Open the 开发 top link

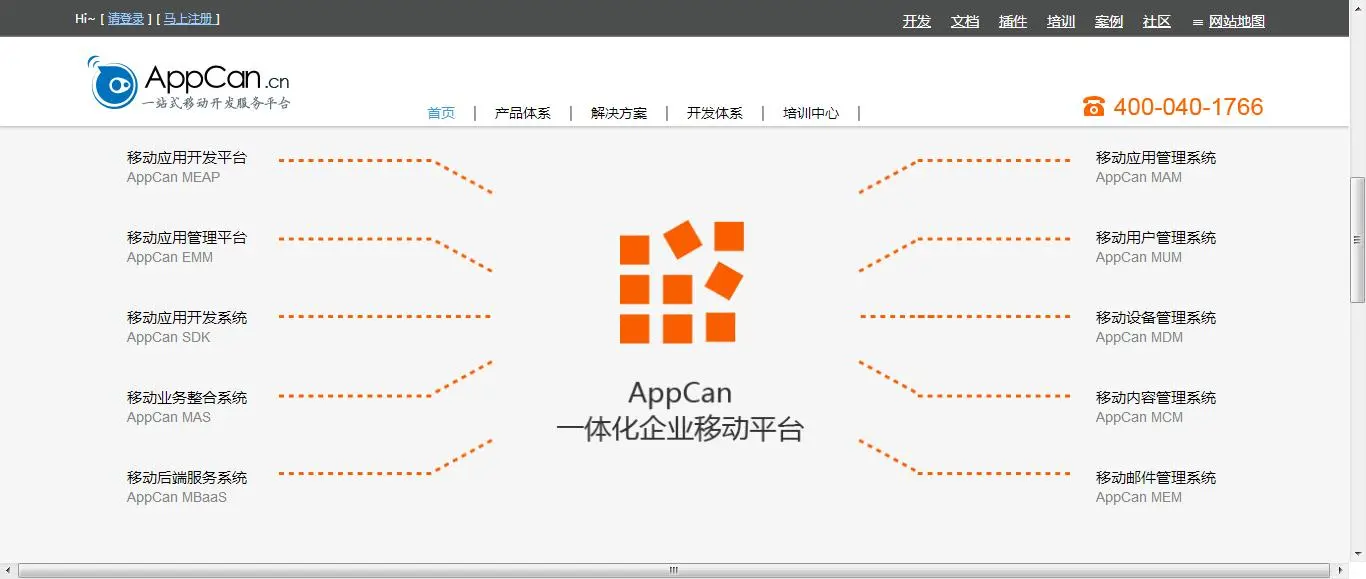(x=916, y=21)
